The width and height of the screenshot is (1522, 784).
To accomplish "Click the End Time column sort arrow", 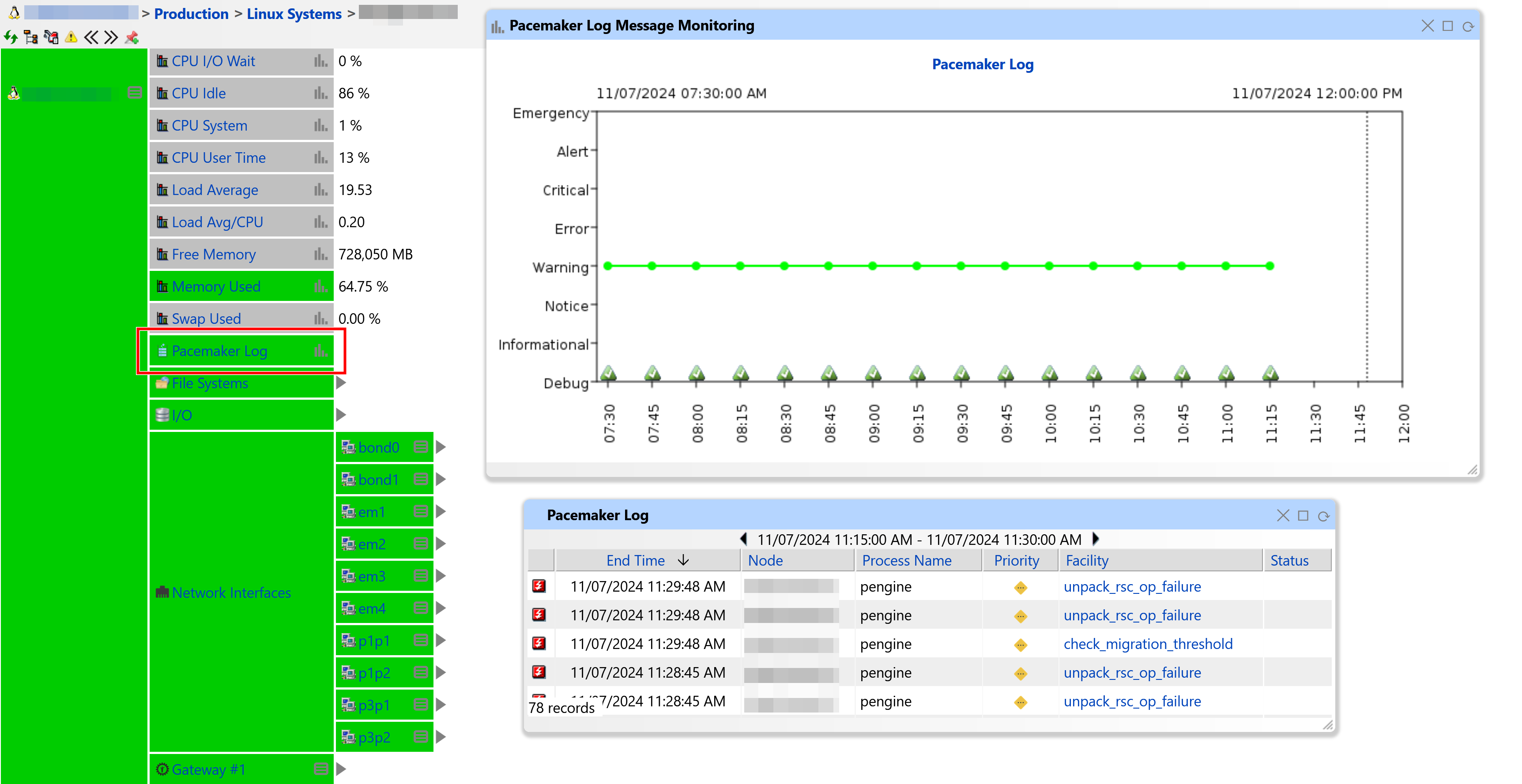I will (684, 560).
